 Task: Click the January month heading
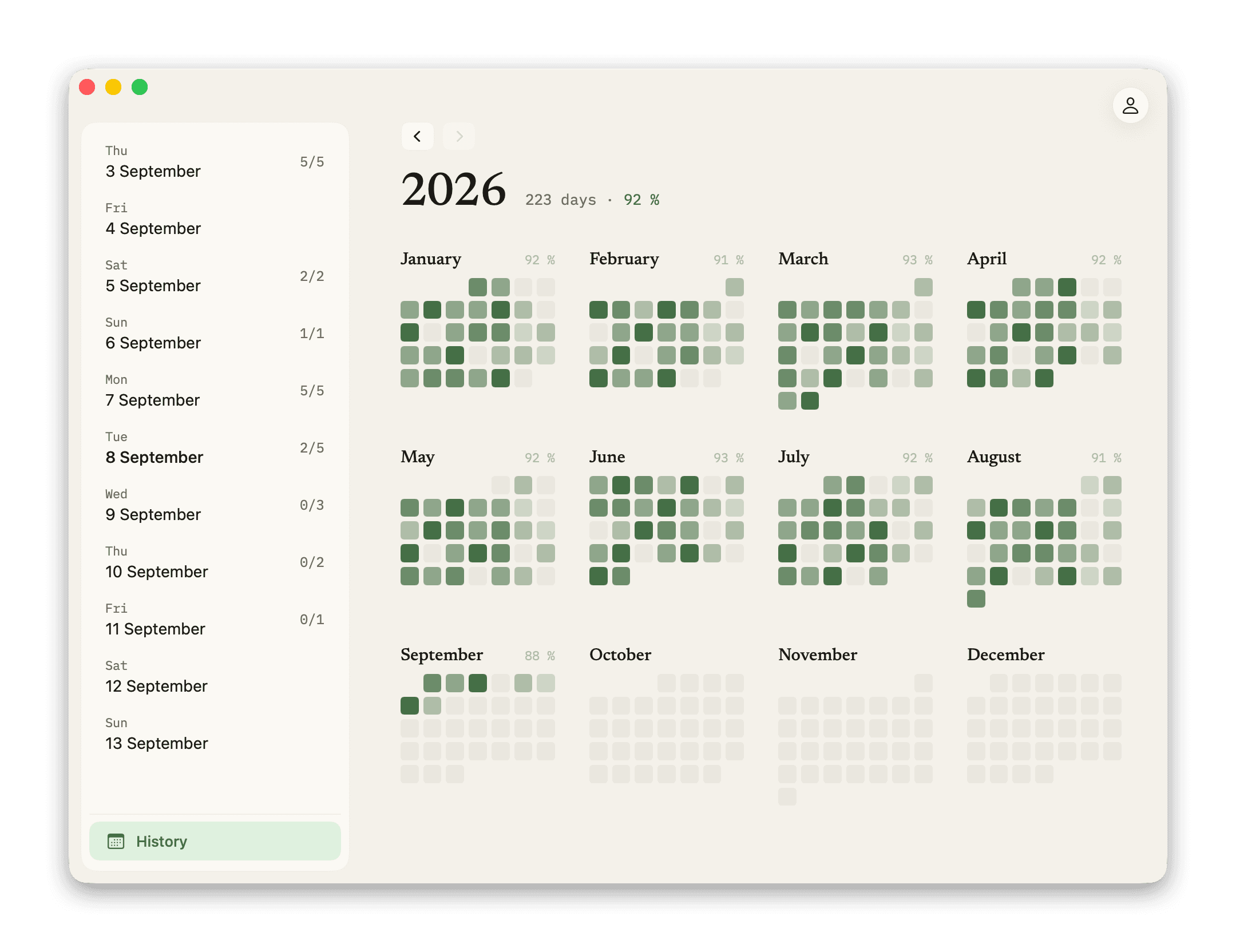point(431,259)
